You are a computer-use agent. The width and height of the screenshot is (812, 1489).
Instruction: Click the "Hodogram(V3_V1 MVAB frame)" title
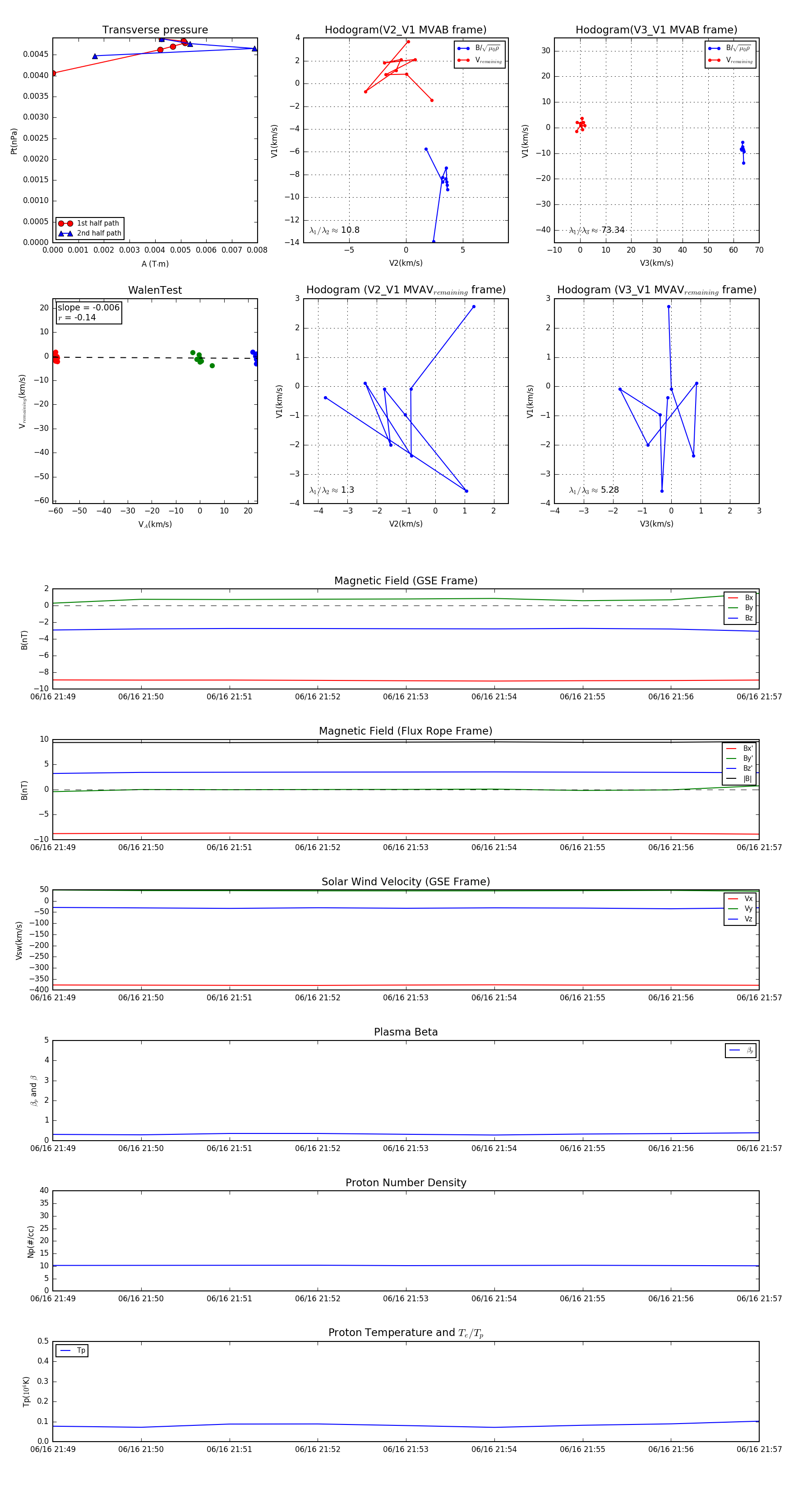pos(656,29)
